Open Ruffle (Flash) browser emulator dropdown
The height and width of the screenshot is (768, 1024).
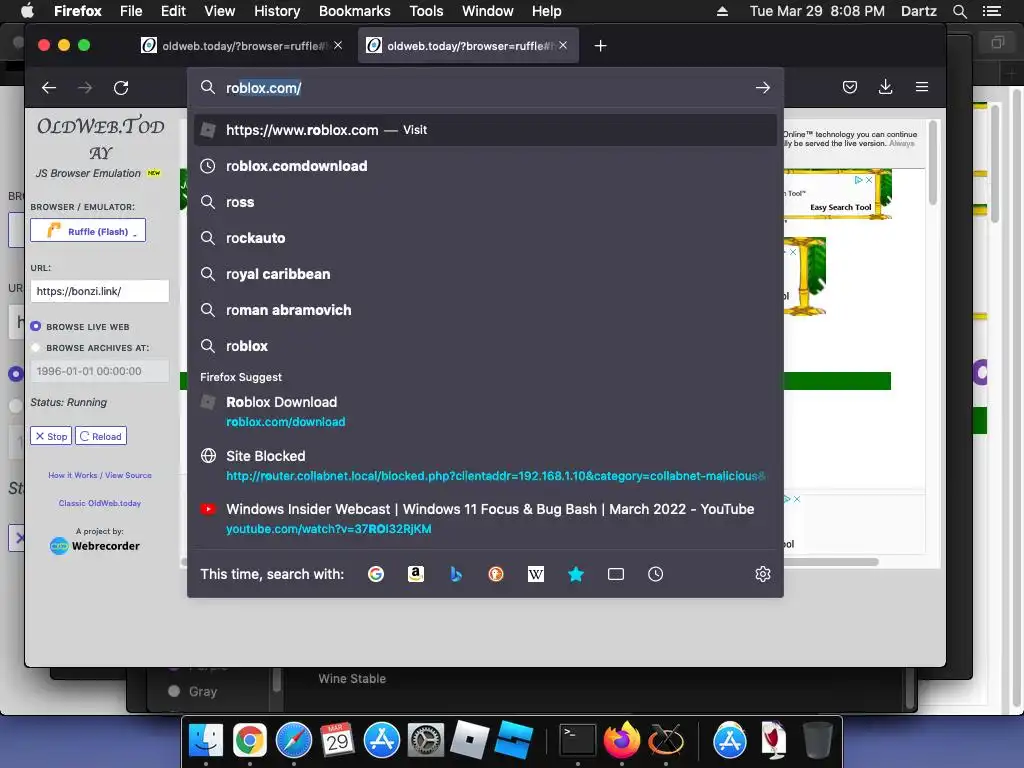click(88, 231)
